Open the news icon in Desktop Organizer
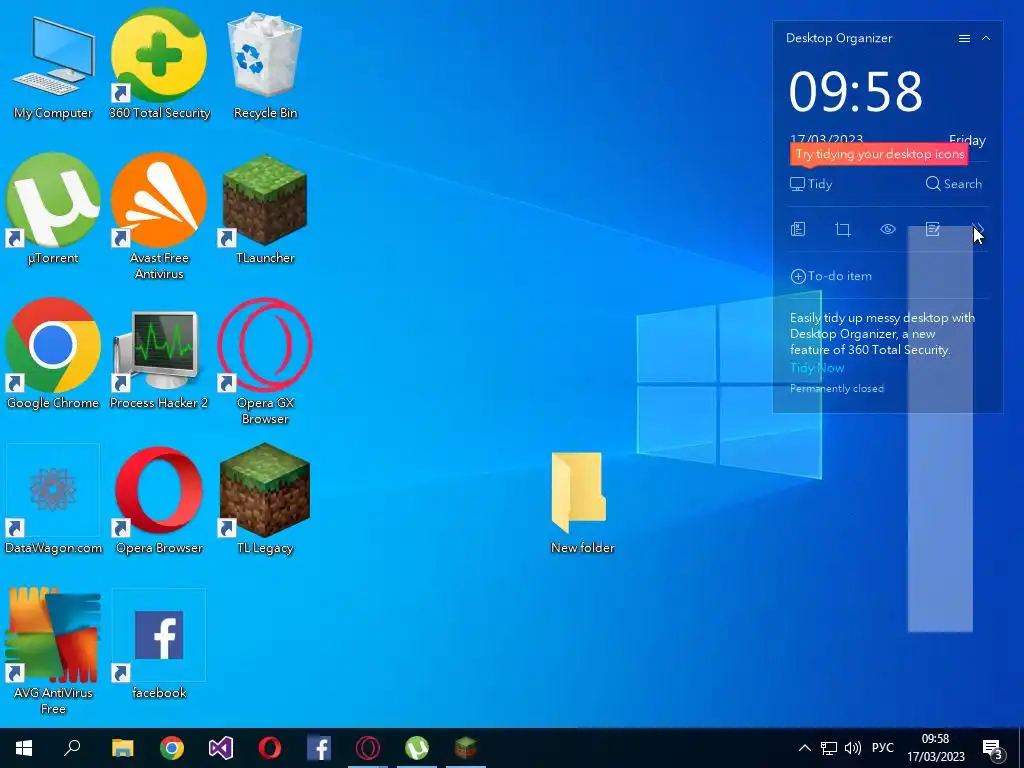Screen dimensions: 1024x768 pyautogui.click(x=798, y=229)
